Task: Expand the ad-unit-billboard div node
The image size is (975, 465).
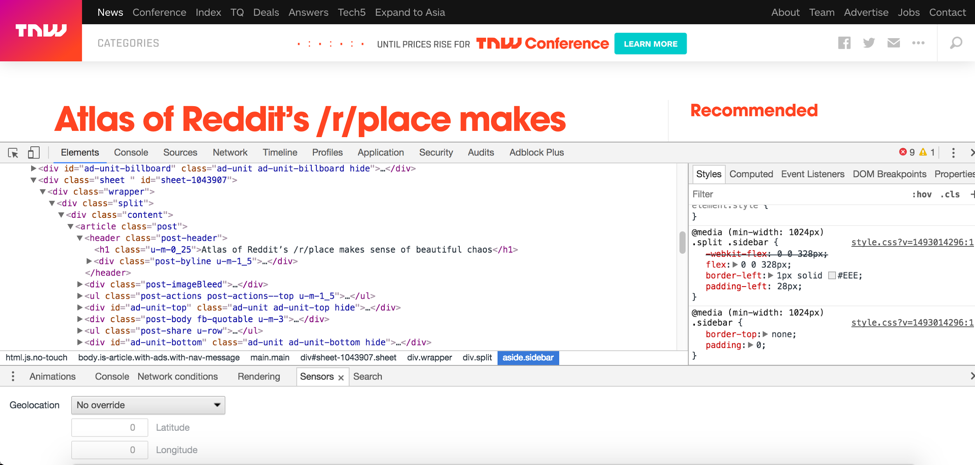Action: pos(34,168)
